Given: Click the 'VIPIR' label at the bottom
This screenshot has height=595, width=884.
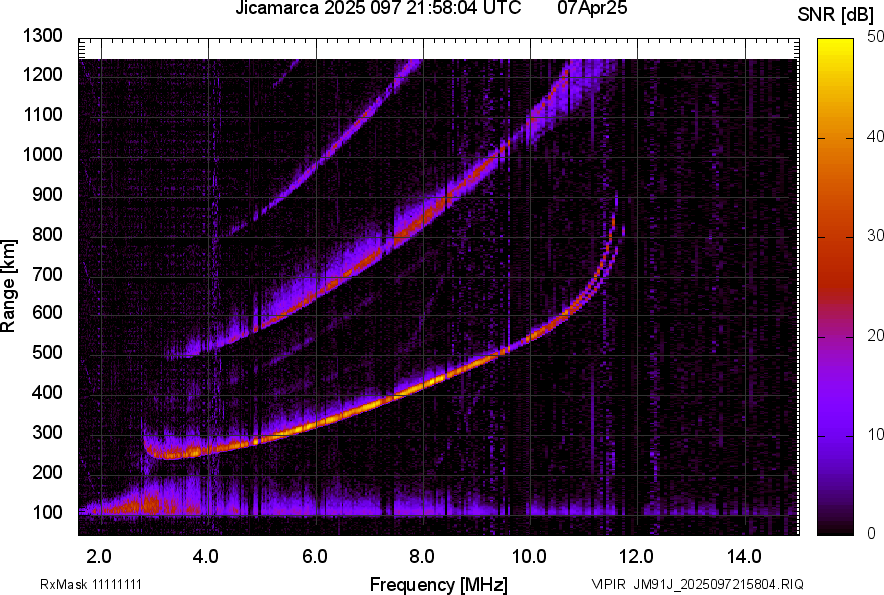Looking at the screenshot, I should click(609, 584).
